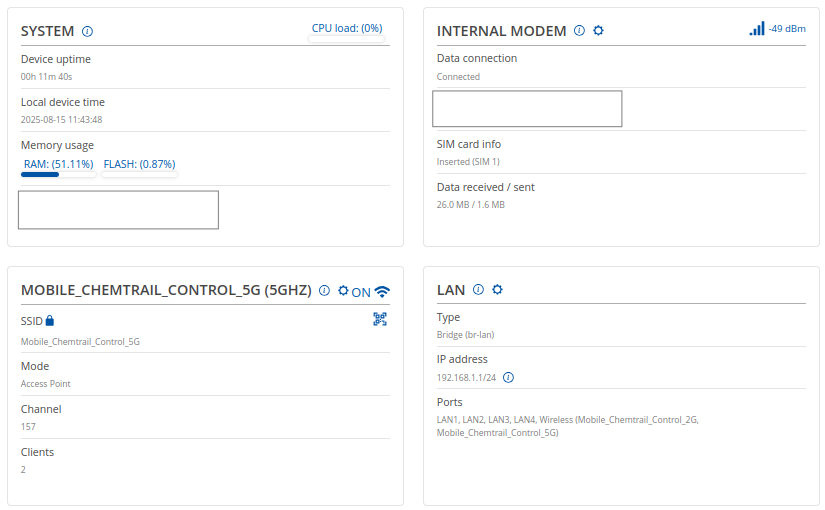This screenshot has width=825, height=510.
Task: Click IP address value 192.168.1.1/24
Action: [x=466, y=378]
